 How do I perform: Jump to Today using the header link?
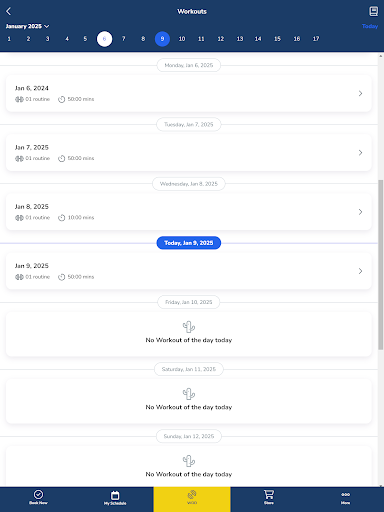click(370, 26)
